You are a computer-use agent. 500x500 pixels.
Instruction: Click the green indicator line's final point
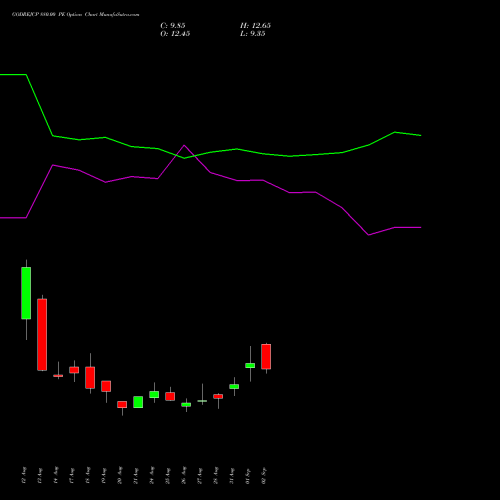421,135
